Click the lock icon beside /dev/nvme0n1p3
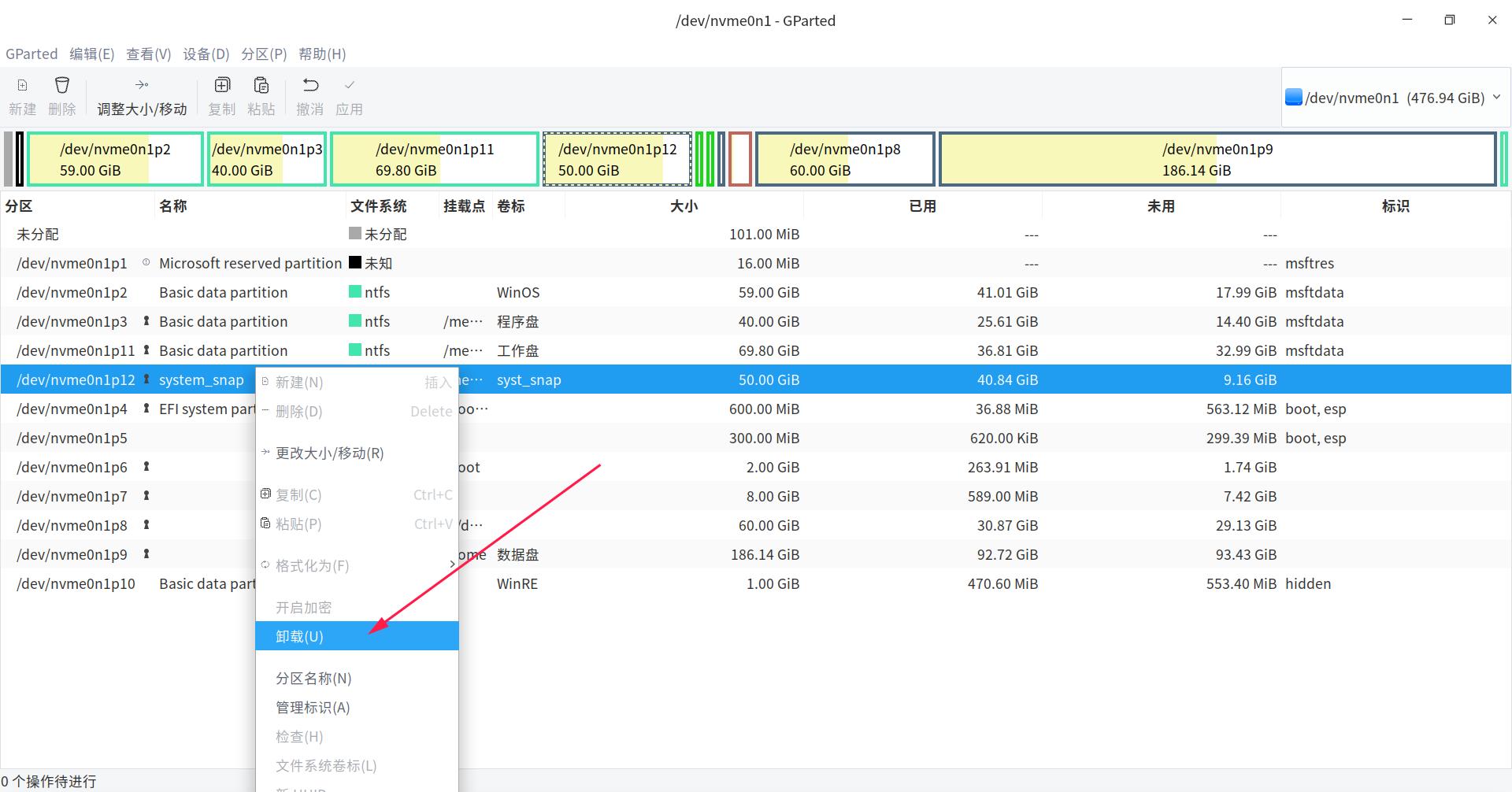 click(x=146, y=321)
